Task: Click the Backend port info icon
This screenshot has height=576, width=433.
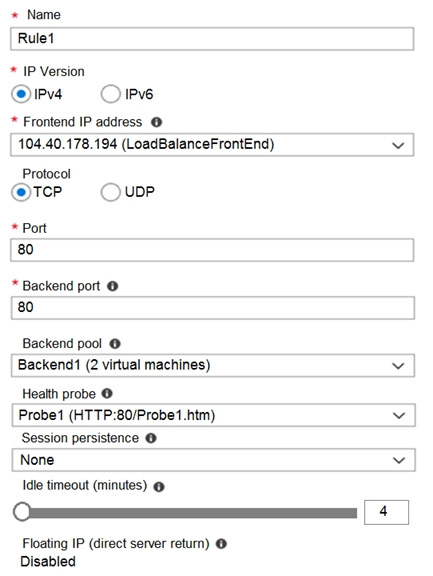Action: 112,286
